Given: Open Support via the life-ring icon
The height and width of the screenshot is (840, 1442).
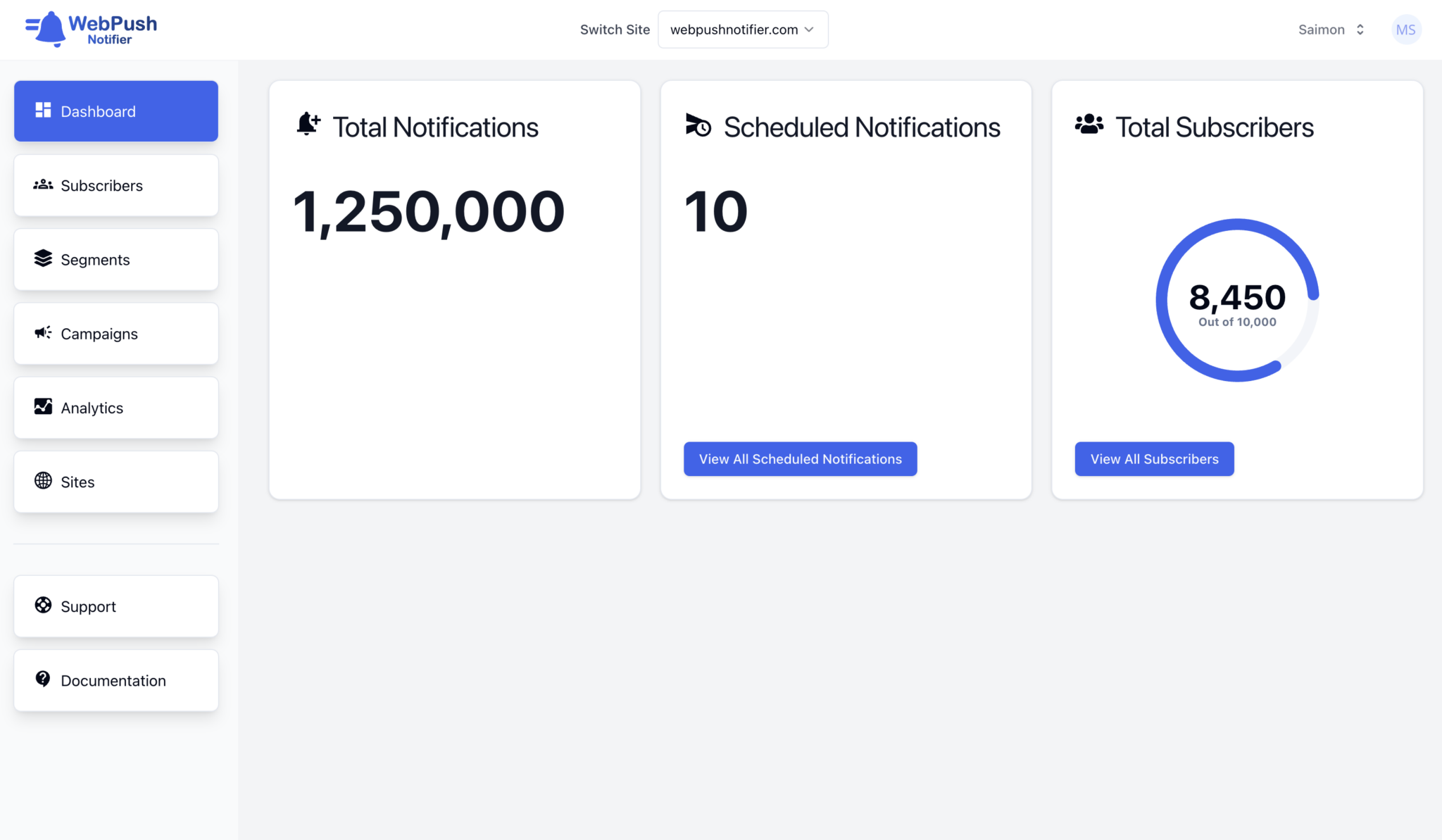Looking at the screenshot, I should [43, 606].
